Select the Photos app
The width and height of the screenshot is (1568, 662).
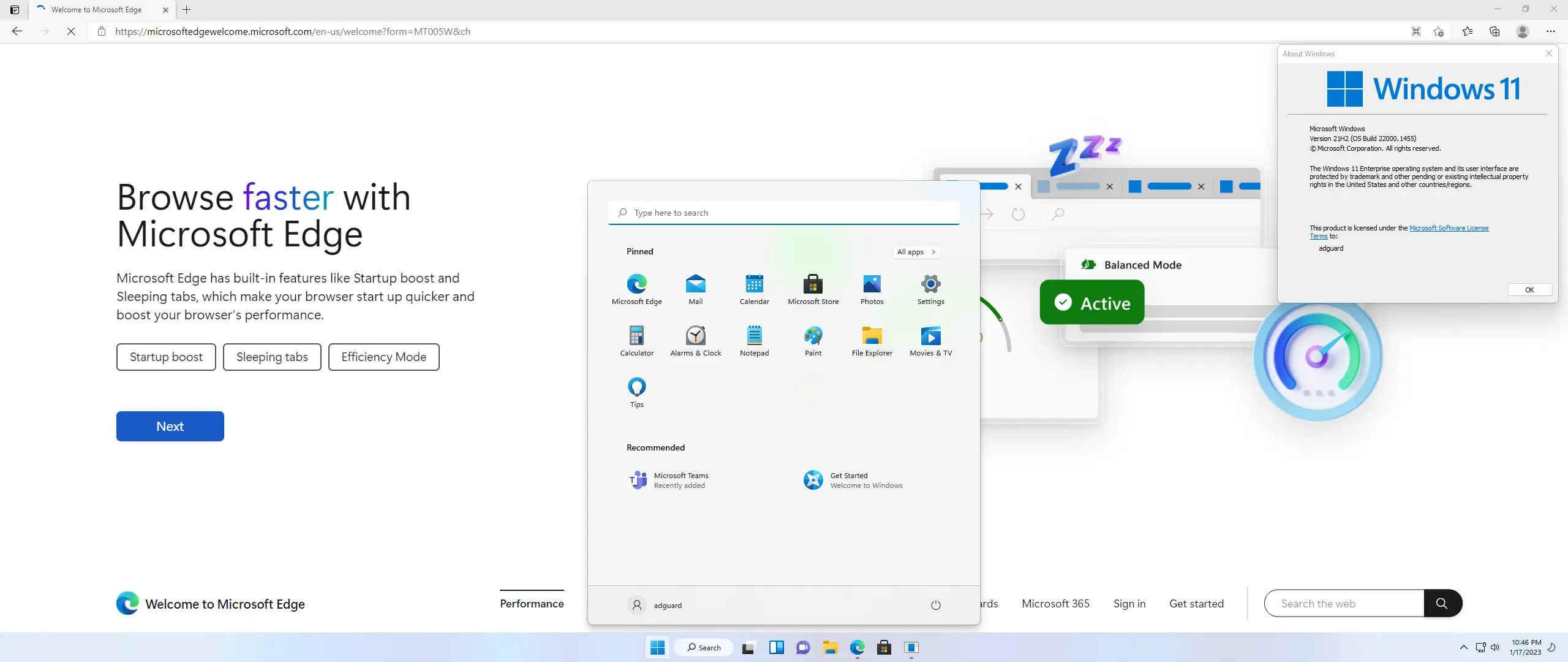point(871,288)
